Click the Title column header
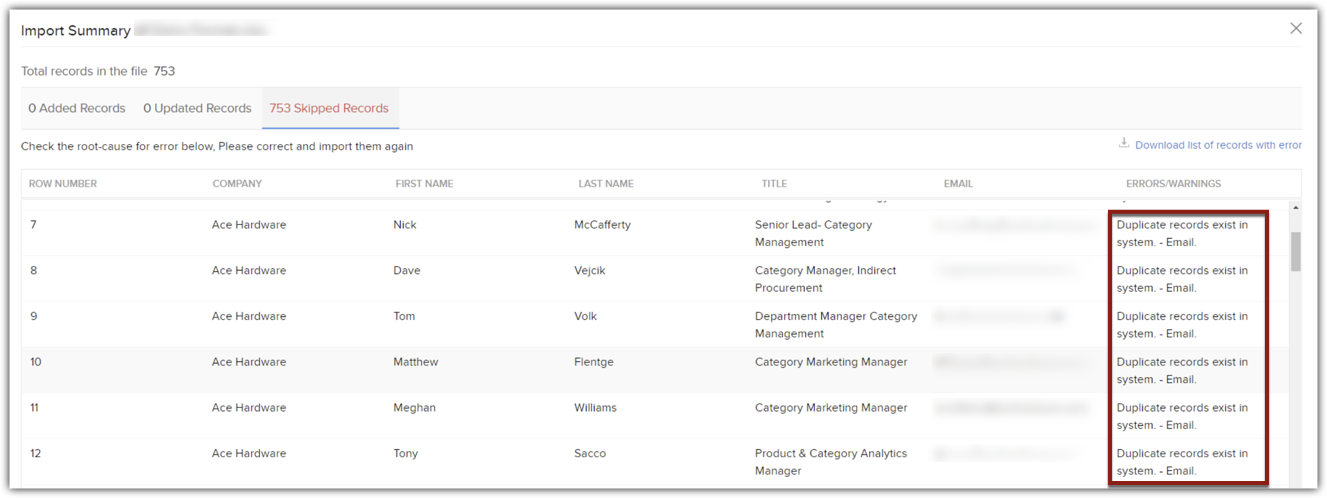This screenshot has width=1327, height=498. pyautogui.click(x=774, y=184)
